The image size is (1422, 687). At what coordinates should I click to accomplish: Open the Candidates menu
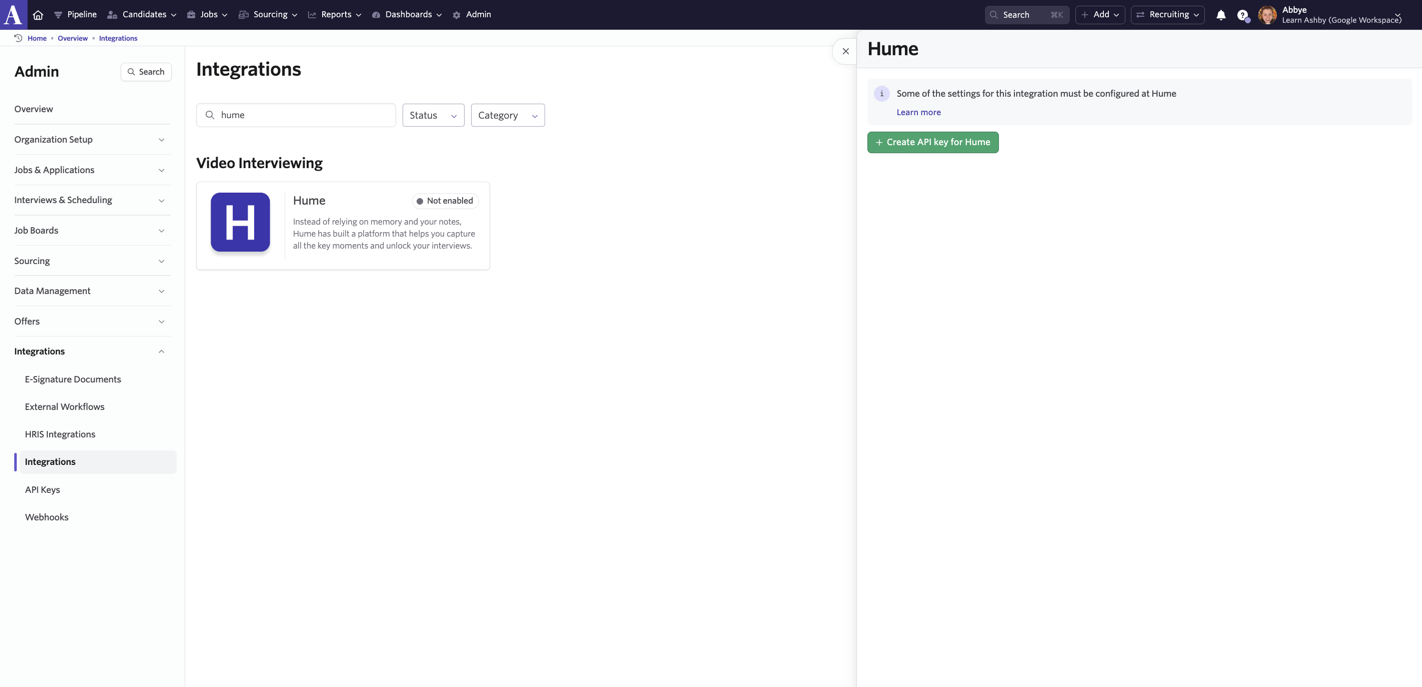coord(142,15)
